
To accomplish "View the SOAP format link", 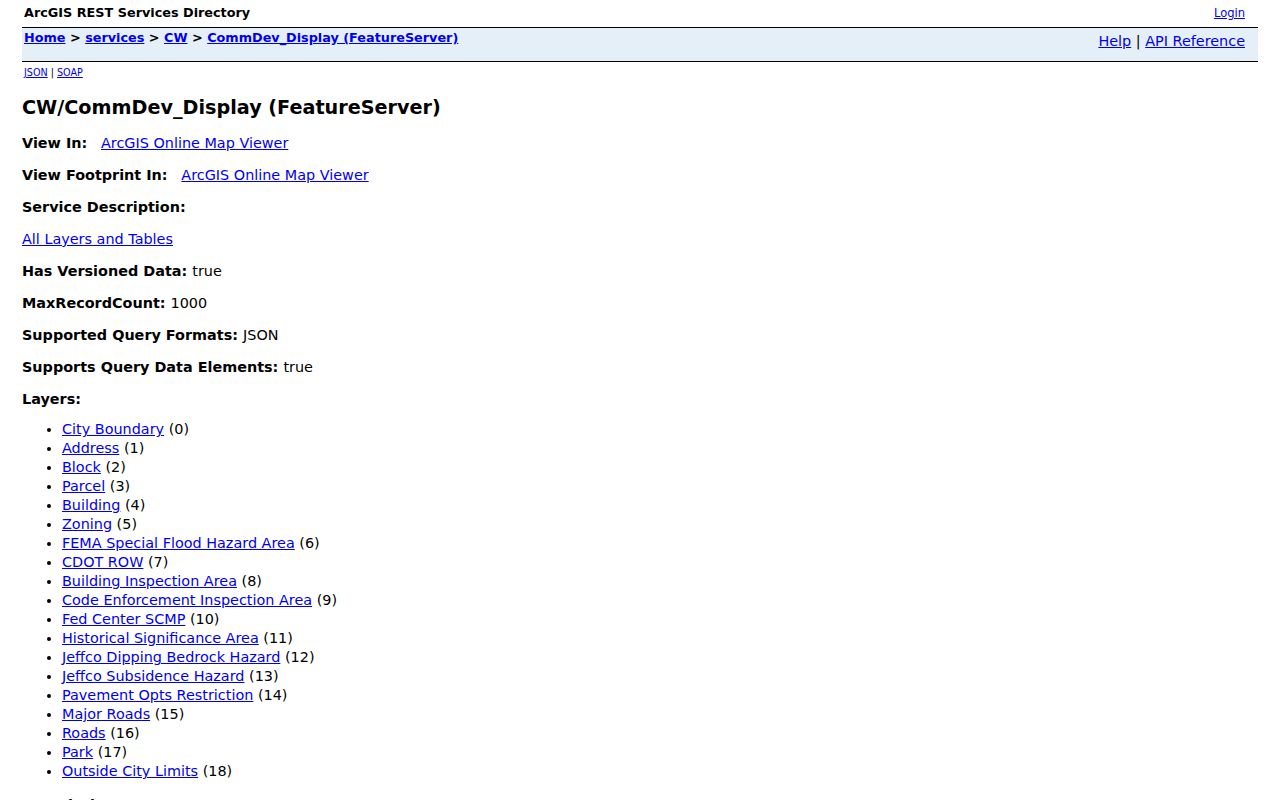I will [70, 73].
